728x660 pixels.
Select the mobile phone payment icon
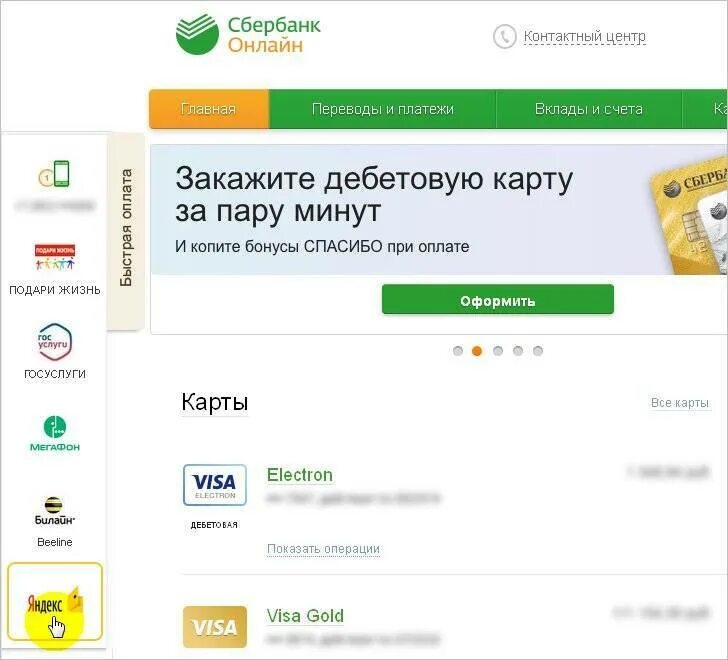point(54,174)
